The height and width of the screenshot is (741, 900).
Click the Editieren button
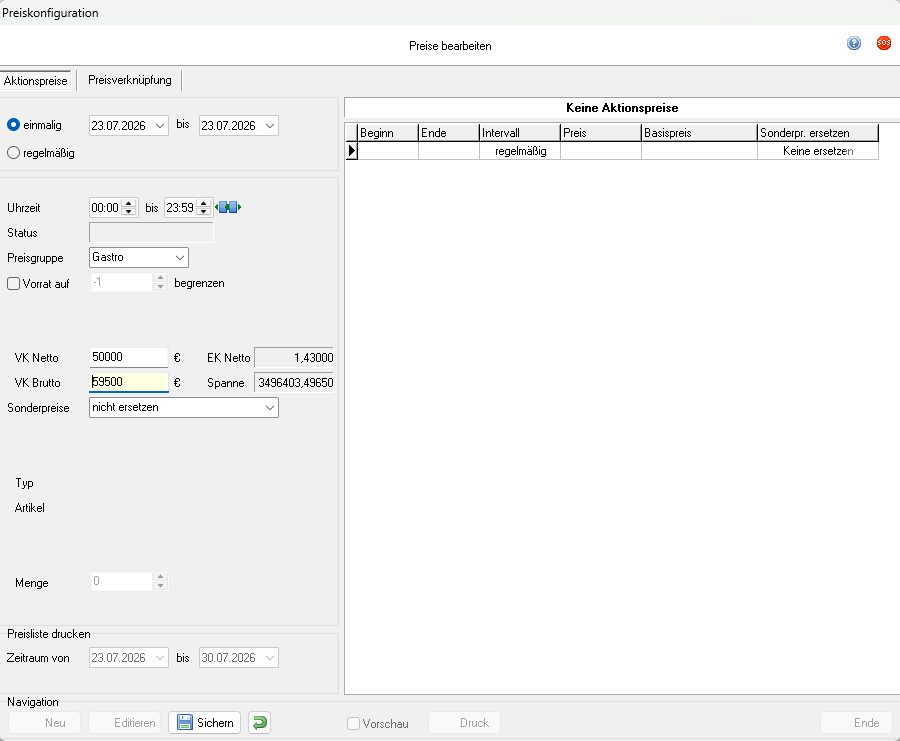125,723
